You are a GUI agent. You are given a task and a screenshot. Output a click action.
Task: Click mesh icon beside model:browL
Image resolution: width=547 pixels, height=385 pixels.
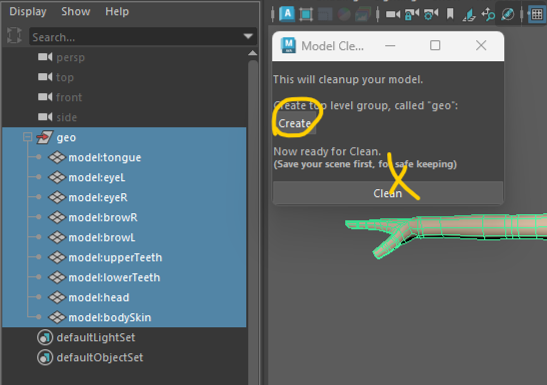tap(57, 237)
